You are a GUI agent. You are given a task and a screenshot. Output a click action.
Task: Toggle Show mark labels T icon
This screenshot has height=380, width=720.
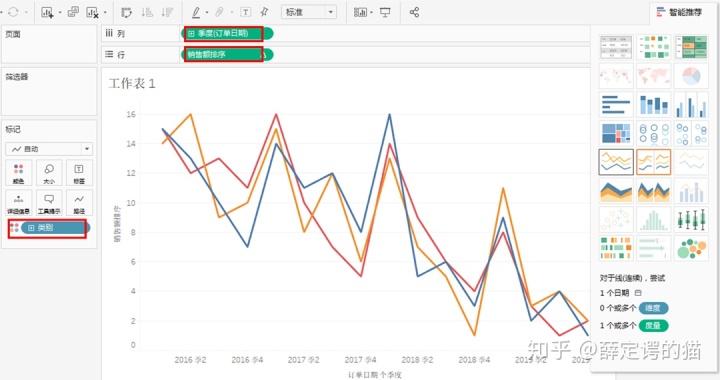tap(246, 12)
